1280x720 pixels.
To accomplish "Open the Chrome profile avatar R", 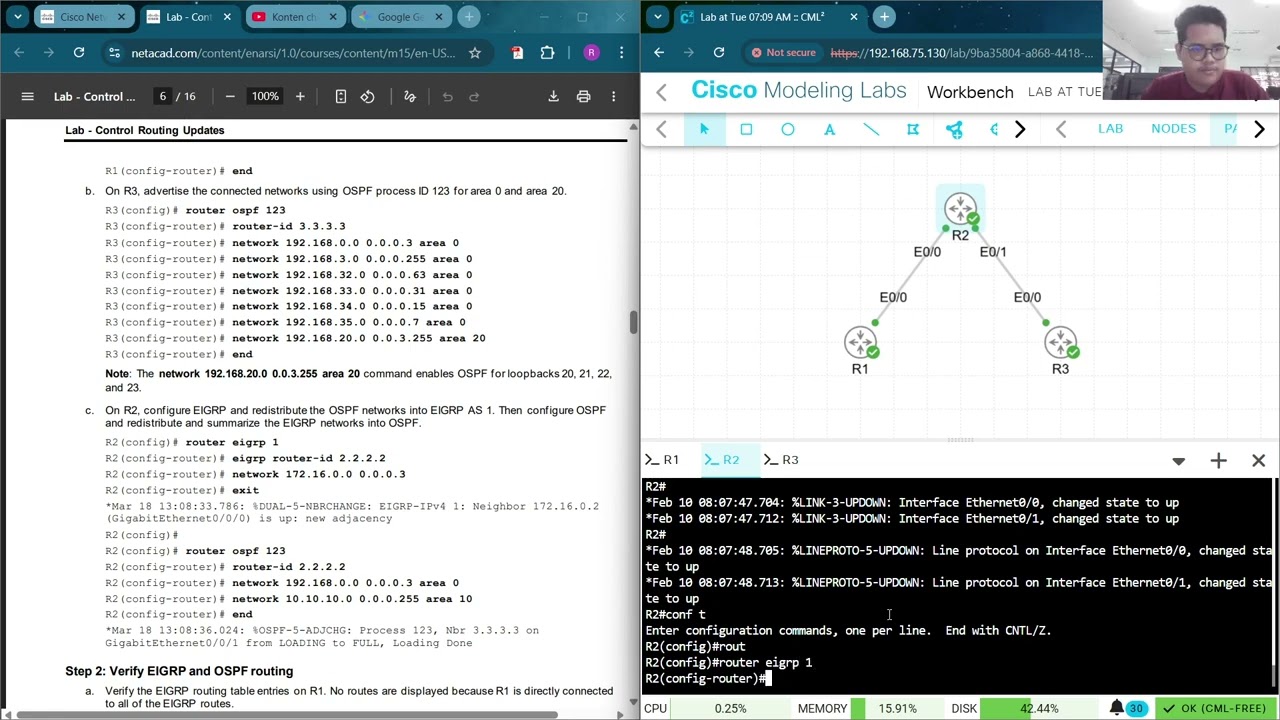I will pyautogui.click(x=591, y=52).
